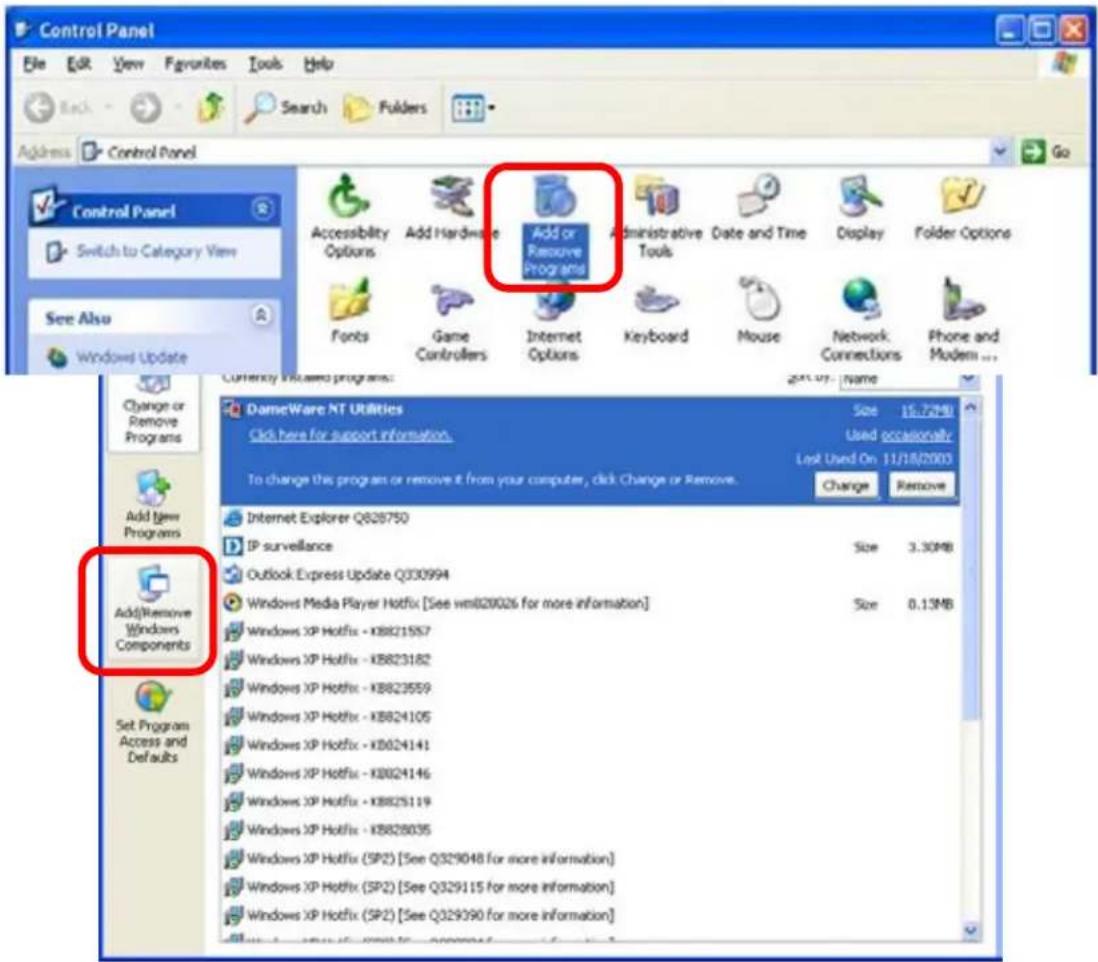Collapse the Control Panel task pane
This screenshot has height=962, width=1098.
tap(262, 209)
